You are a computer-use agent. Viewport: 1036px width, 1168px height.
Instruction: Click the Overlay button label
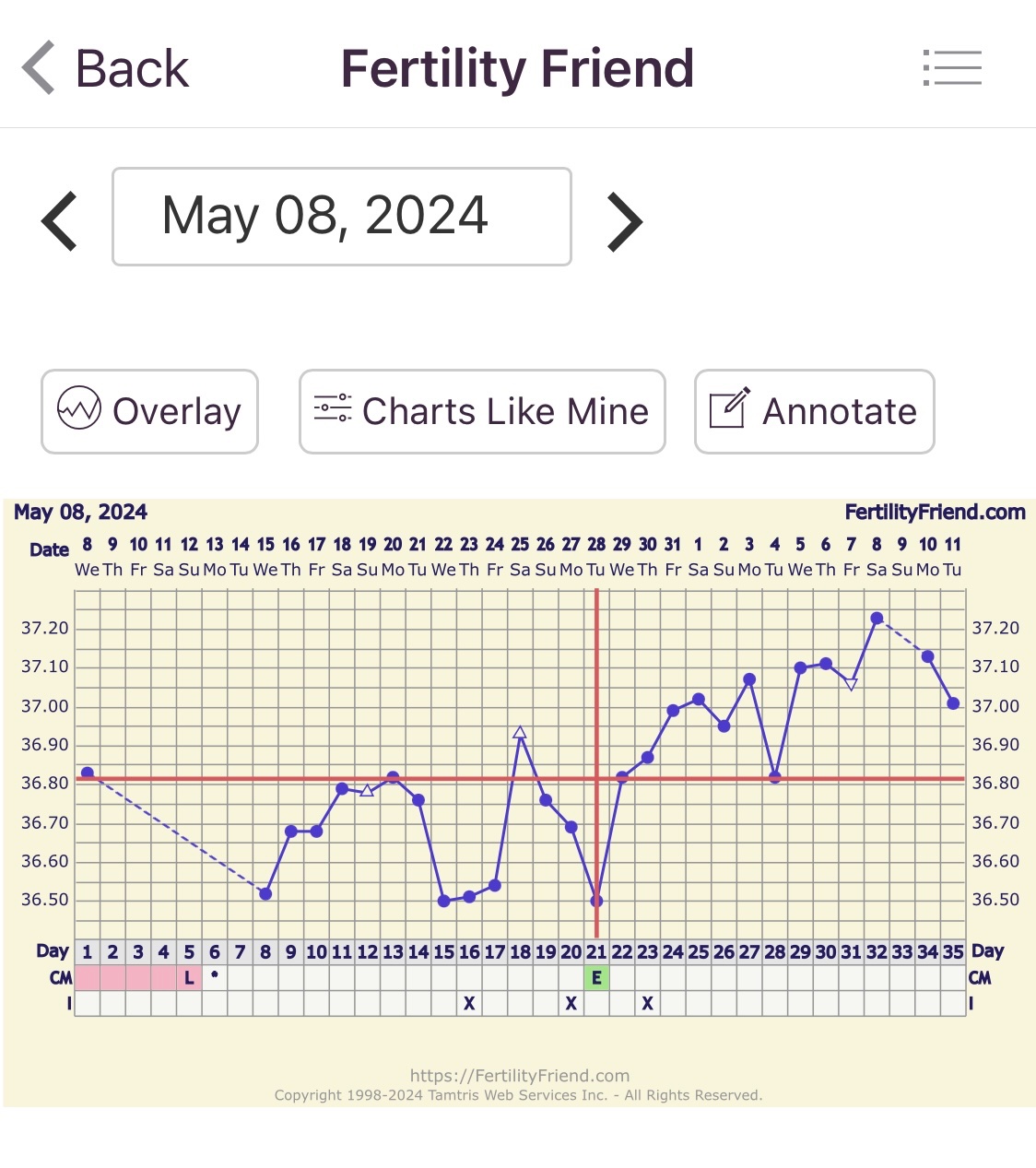177,411
